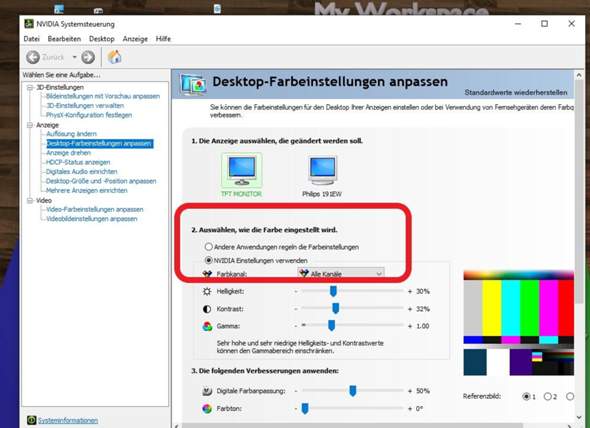This screenshot has height=428, width=590.
Task: Choose Referenzbild option 1
Action: coord(526,396)
